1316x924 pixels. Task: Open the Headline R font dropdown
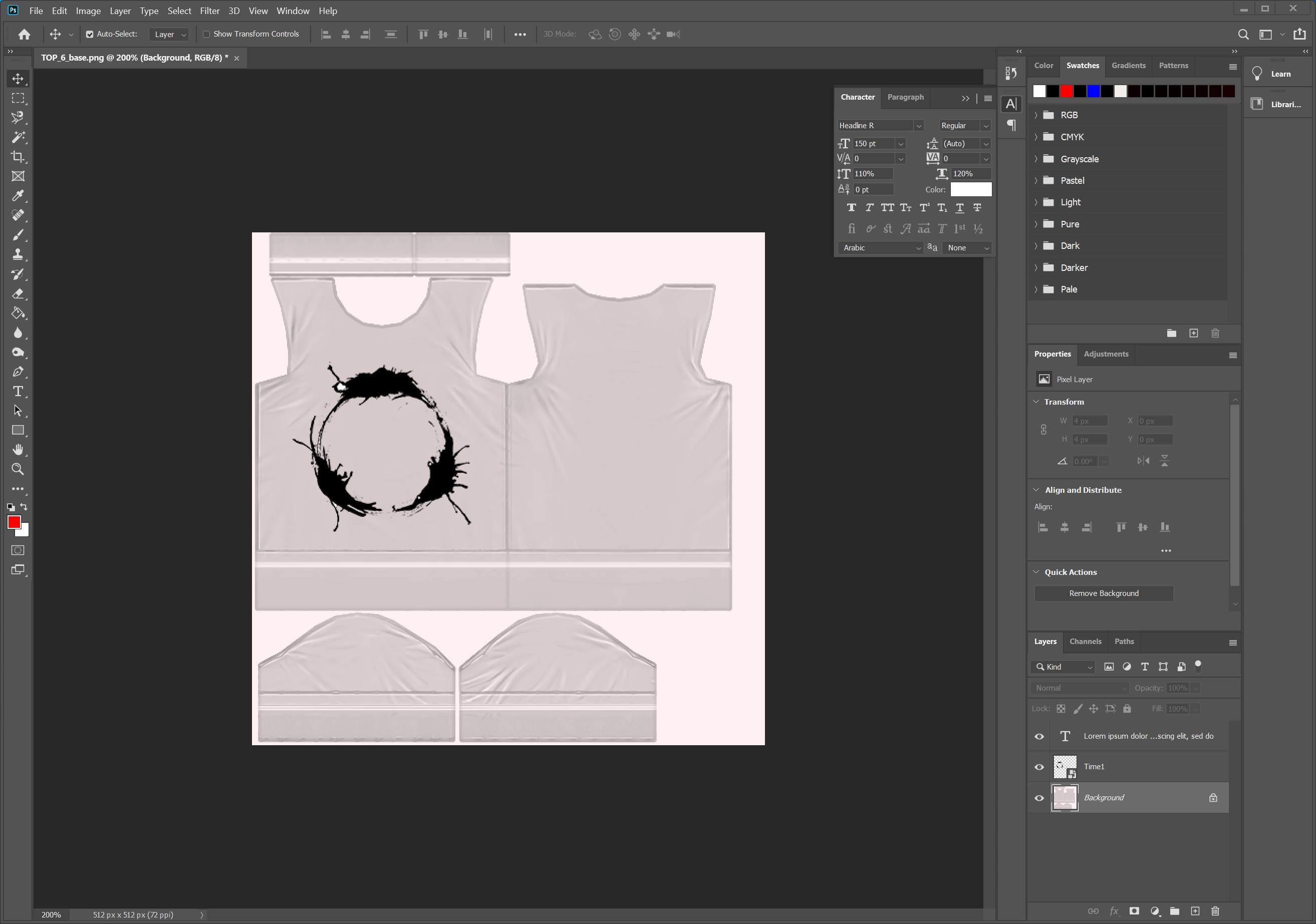919,125
